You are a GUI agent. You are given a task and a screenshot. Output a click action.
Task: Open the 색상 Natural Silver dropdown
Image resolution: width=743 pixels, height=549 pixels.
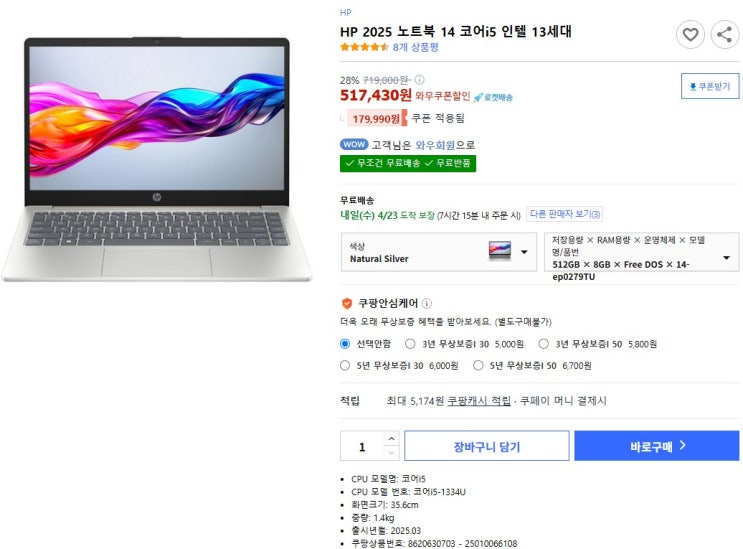click(x=439, y=252)
